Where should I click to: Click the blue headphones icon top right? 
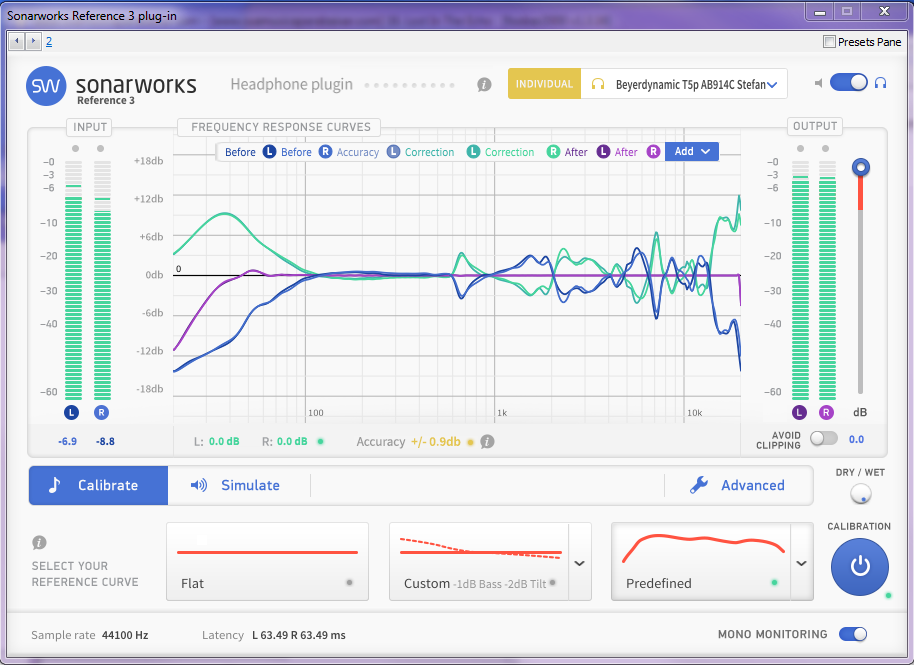[x=881, y=83]
